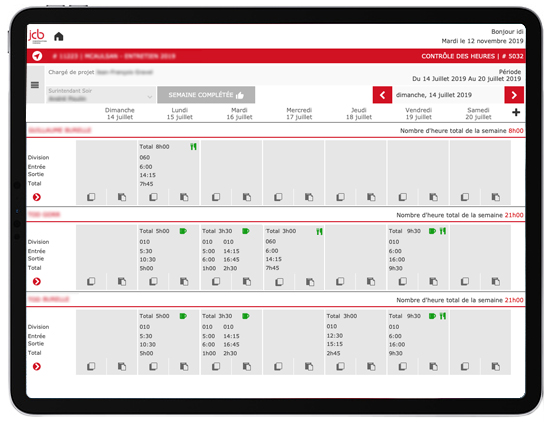555x422 pixels.
Task: Paste into bottom employee's empty Mercredi cell
Action: [x=309, y=366]
